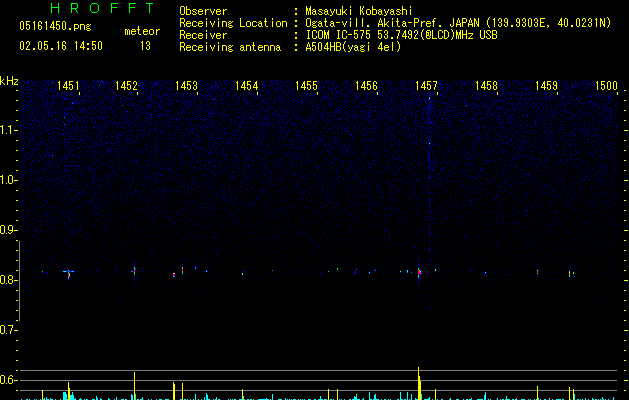Click the tallest yellow power spike near 1457

click(419, 383)
